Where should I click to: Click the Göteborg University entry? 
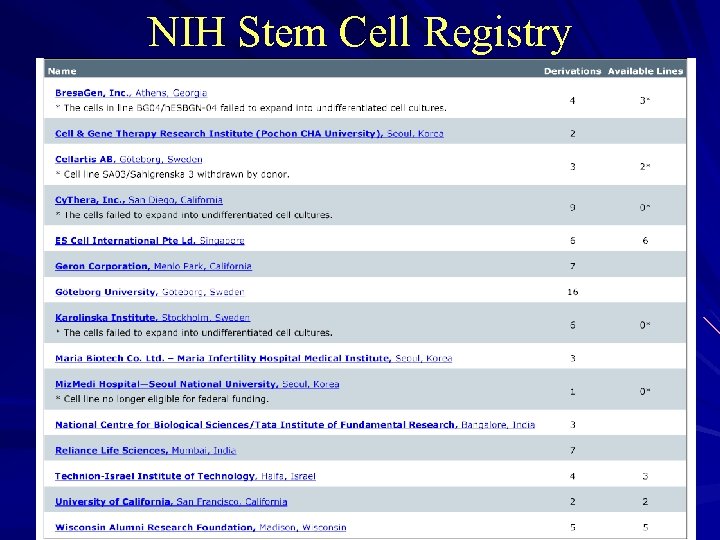coord(150,292)
